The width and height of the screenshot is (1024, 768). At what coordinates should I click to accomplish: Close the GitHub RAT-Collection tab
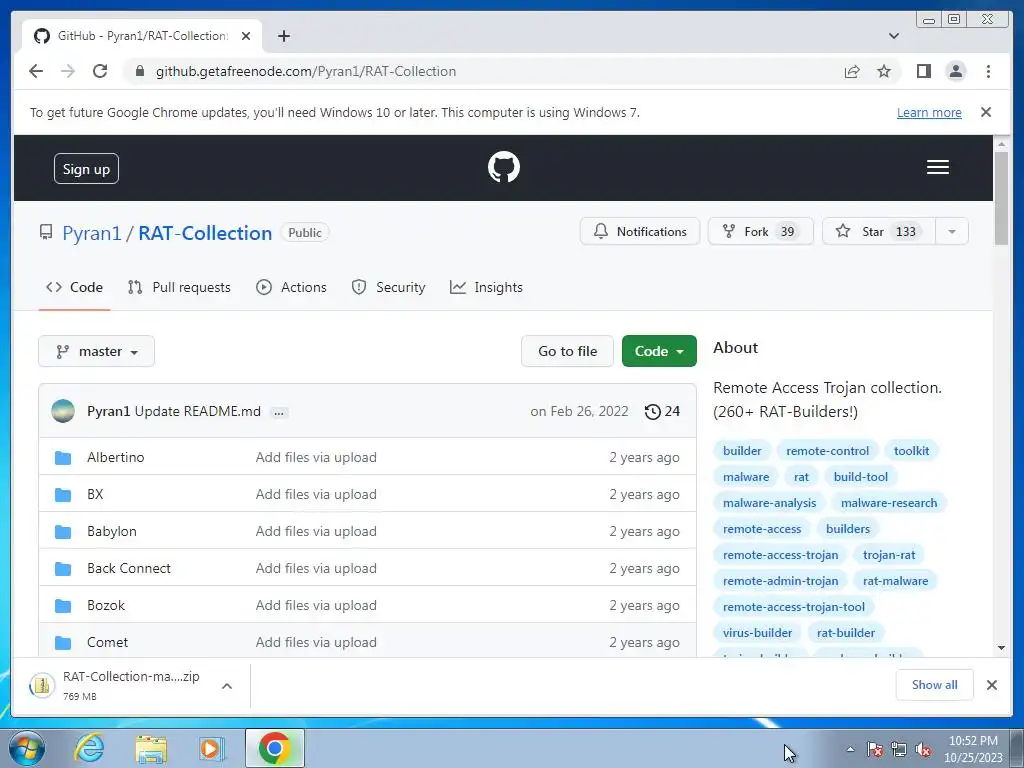pyautogui.click(x=246, y=36)
